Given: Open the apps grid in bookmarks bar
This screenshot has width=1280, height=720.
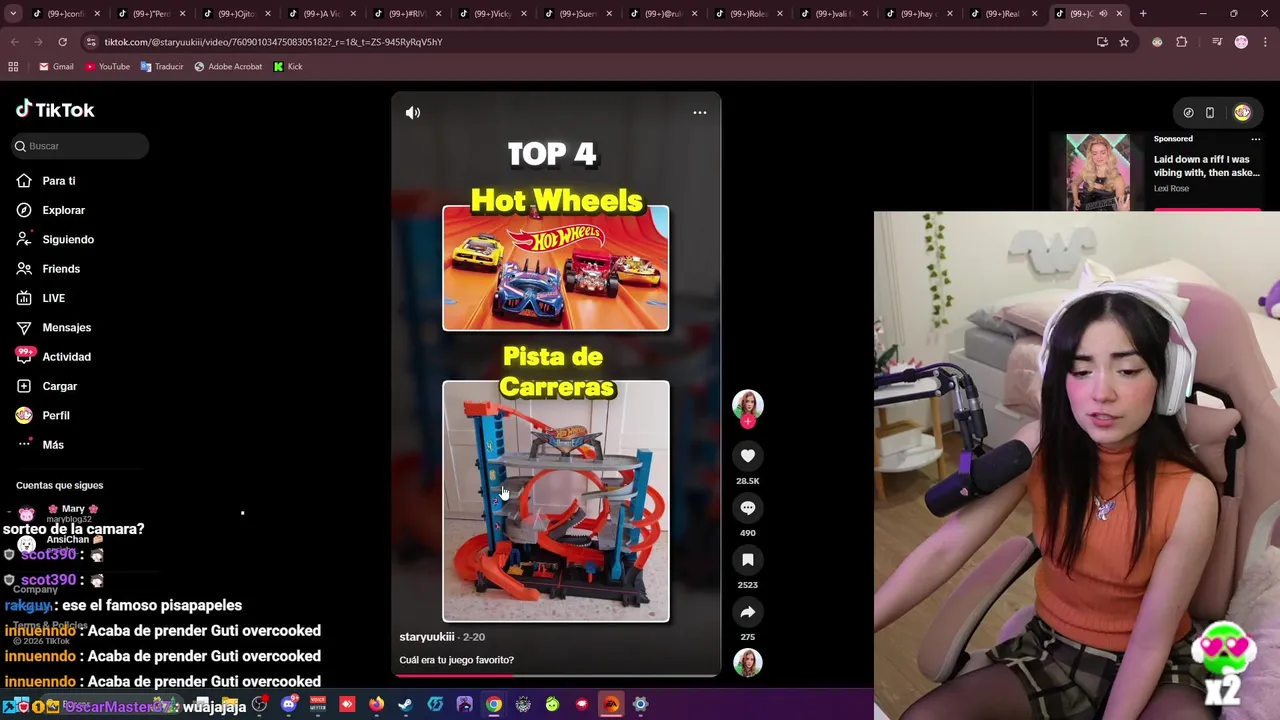Looking at the screenshot, I should click(13, 67).
